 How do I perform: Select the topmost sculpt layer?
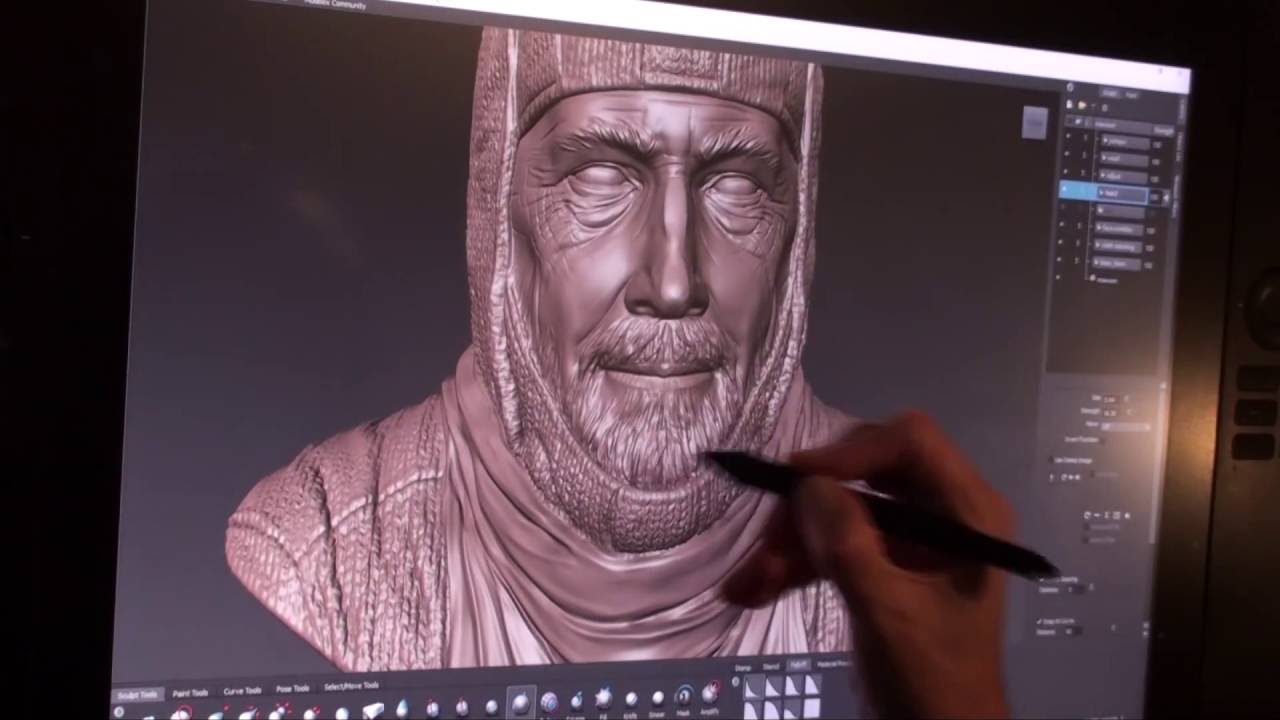point(1125,142)
